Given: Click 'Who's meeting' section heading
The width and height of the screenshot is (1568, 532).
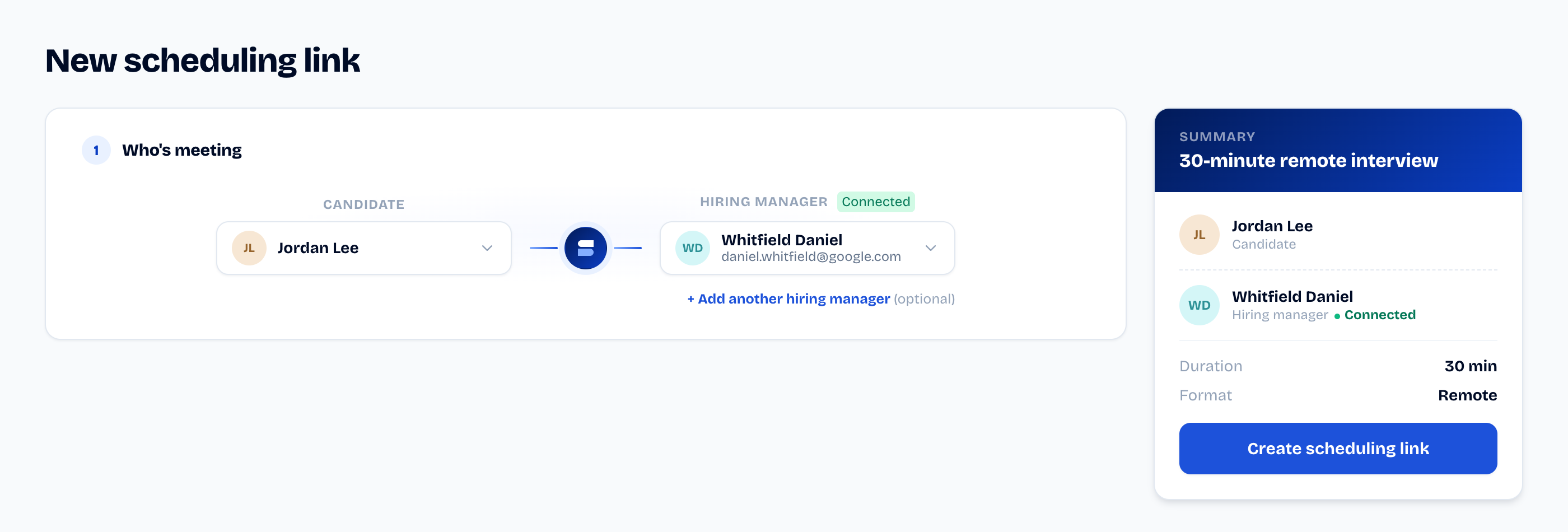Looking at the screenshot, I should tap(182, 150).
